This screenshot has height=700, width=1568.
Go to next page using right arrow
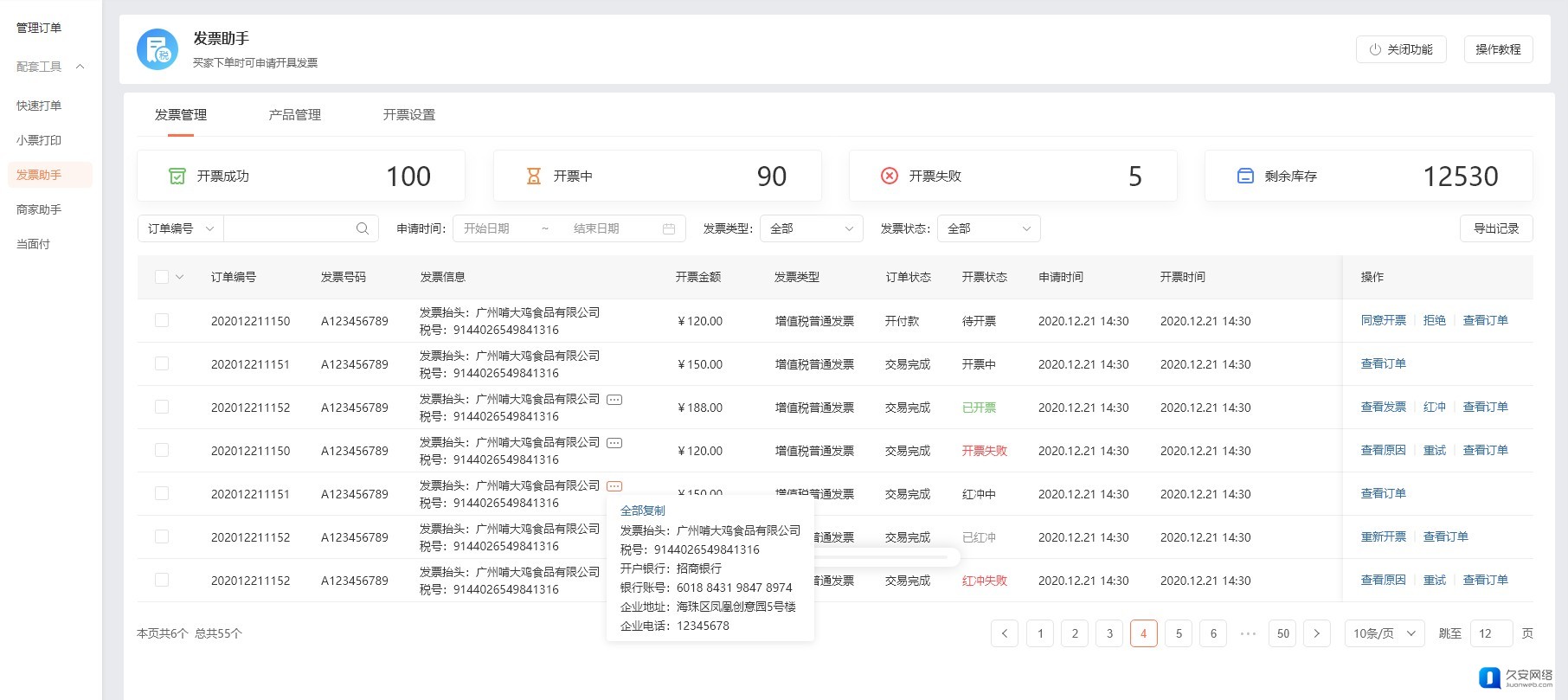point(1316,633)
